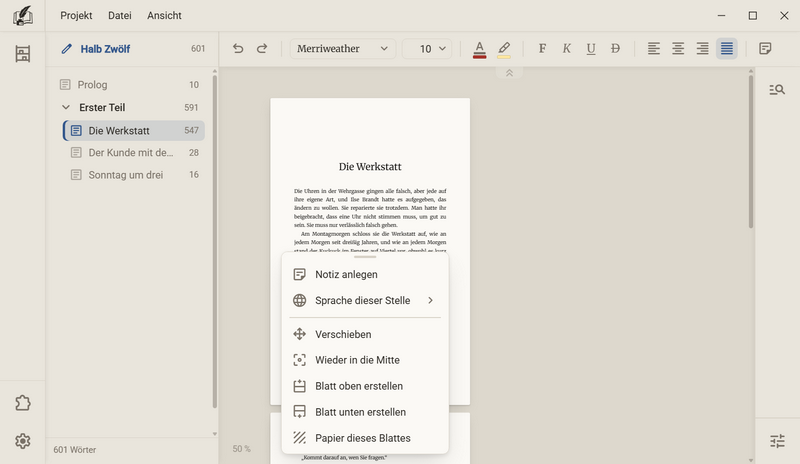Toggle italic (K) formatting
The image size is (800, 464).
coord(566,48)
